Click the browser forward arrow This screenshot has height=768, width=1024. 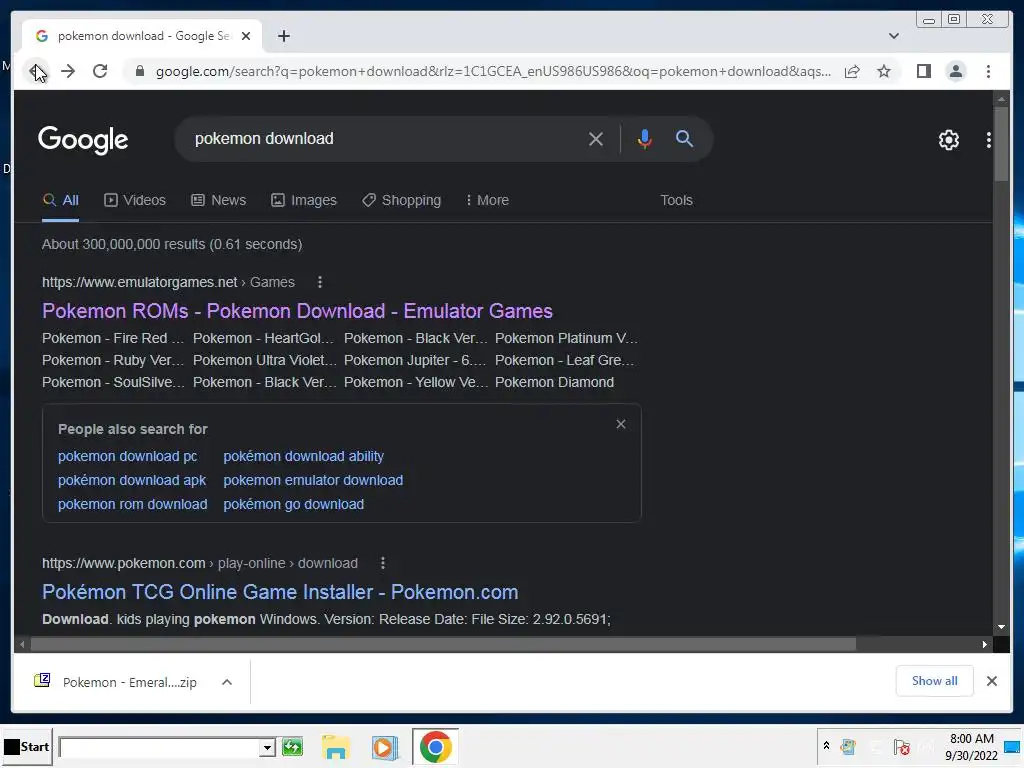pos(68,71)
